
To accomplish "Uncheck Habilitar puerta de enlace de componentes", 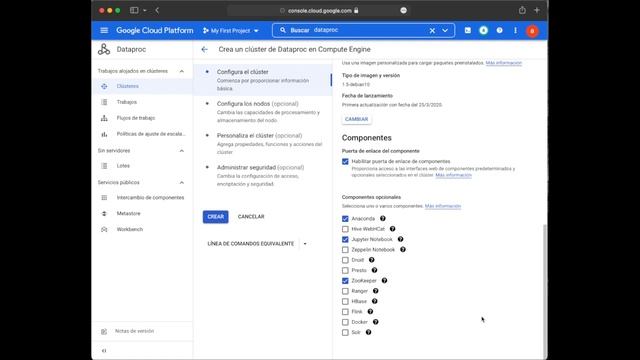I will (345, 162).
